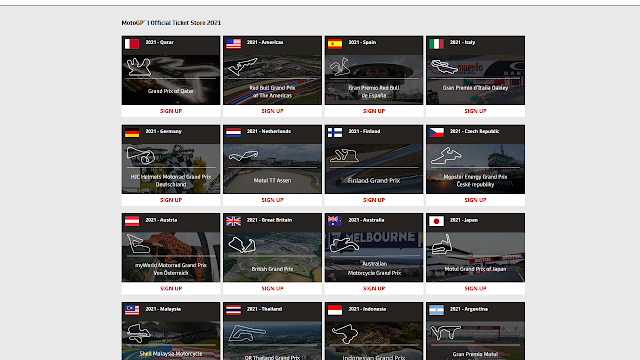Click the Spain circuit outline icon

340,67
